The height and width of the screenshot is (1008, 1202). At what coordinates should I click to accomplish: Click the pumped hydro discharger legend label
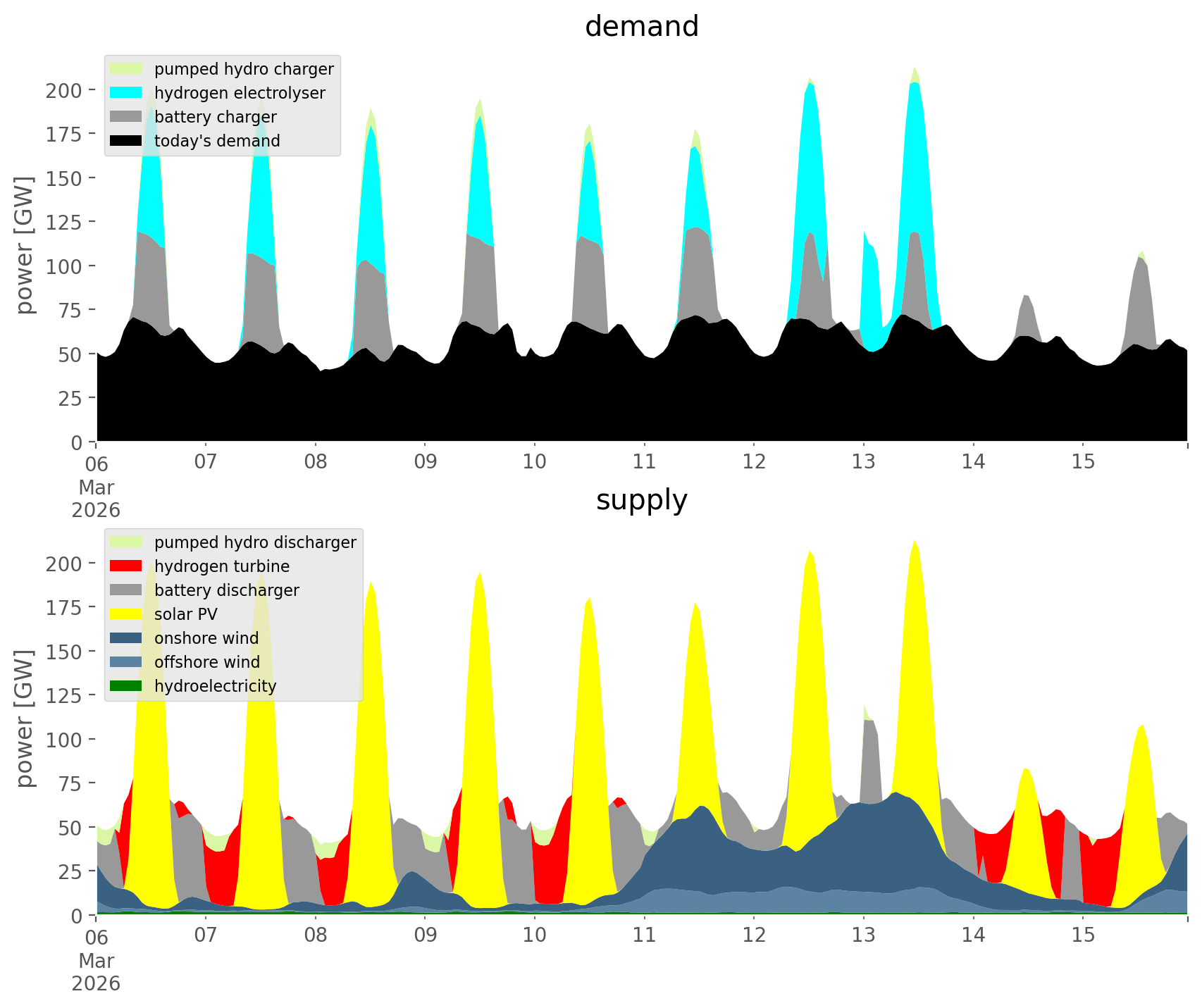click(255, 542)
